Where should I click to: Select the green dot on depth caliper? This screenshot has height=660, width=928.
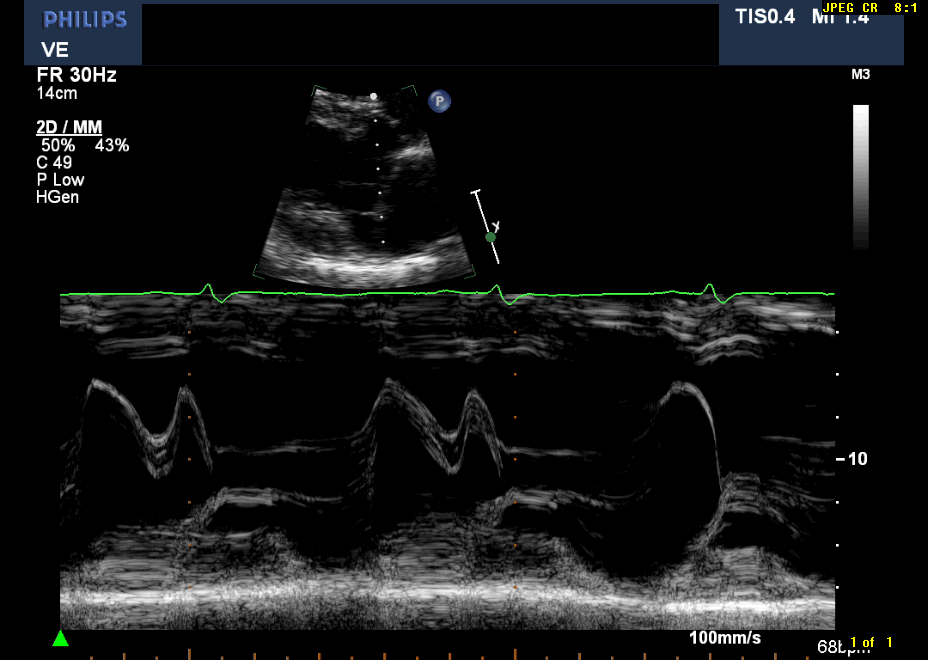[x=490, y=237]
